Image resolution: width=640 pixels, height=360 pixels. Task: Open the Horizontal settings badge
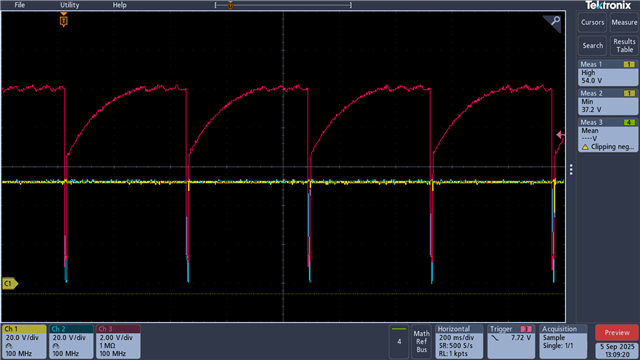[x=459, y=341]
